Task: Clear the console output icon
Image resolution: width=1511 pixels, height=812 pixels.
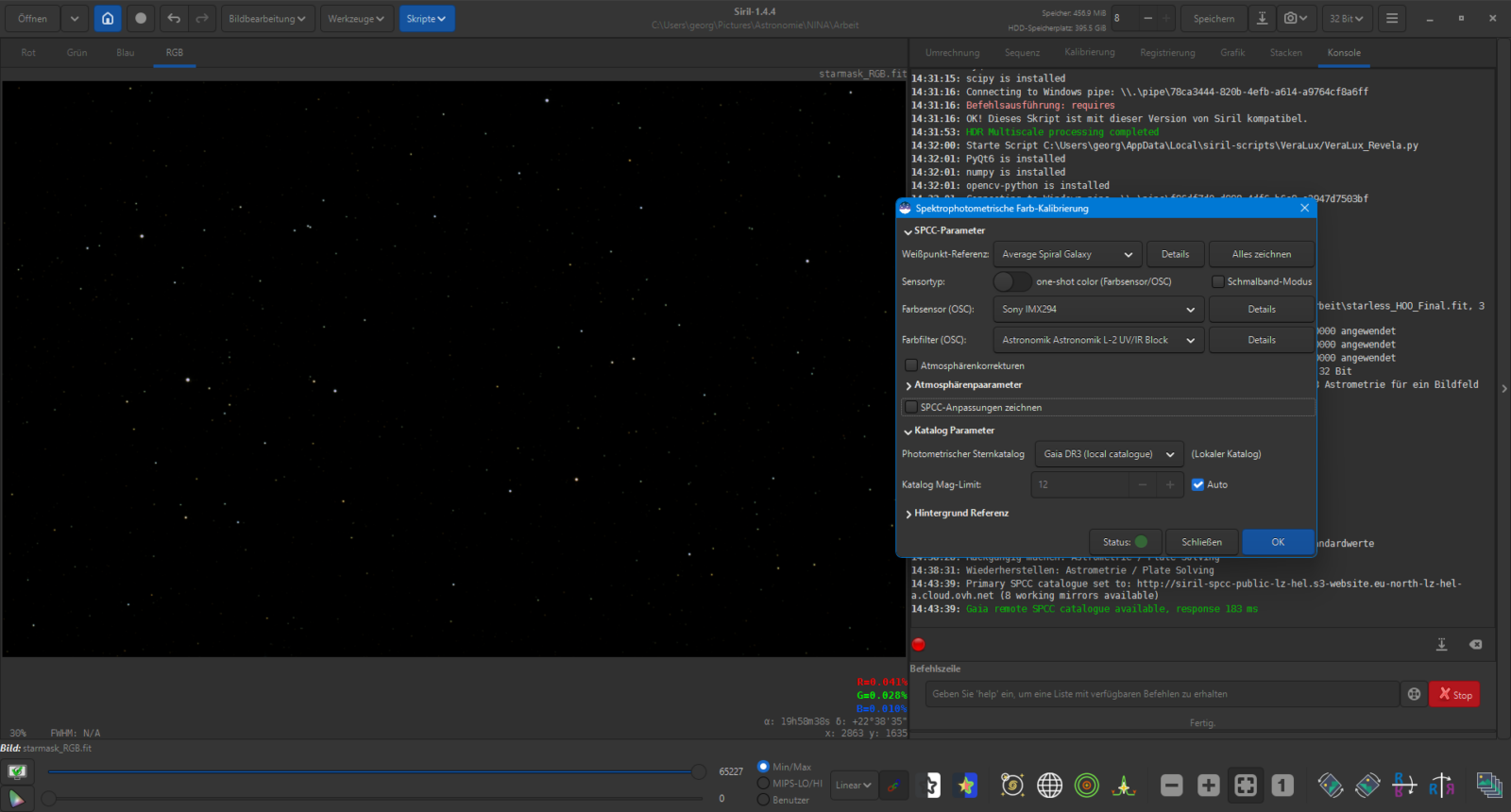Action: (1475, 644)
